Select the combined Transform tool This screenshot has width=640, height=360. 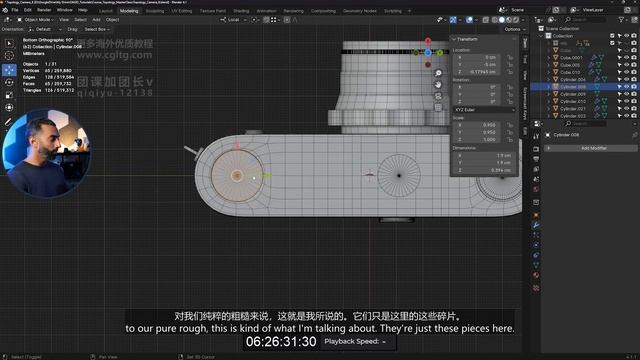coord(9,107)
